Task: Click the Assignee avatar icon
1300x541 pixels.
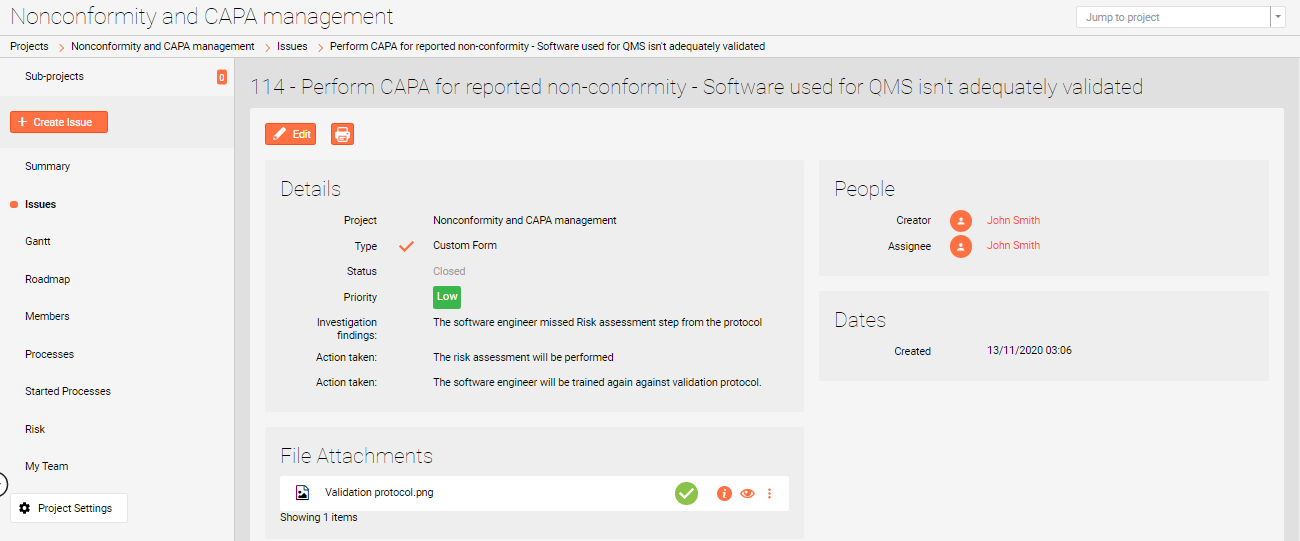Action: [x=961, y=246]
